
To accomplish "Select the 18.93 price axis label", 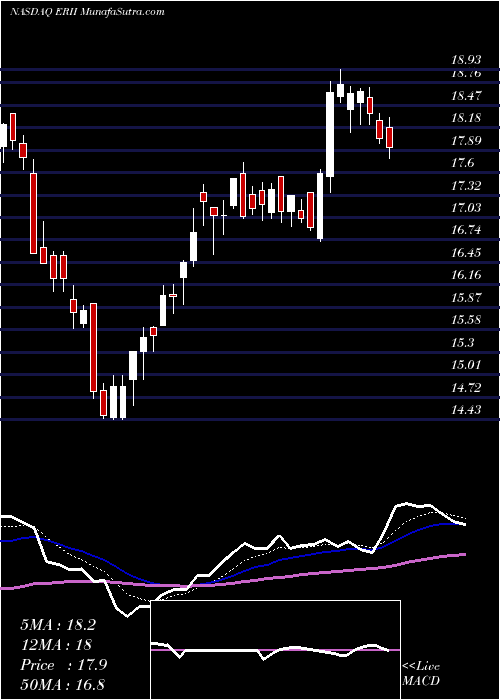I will 466,60.
